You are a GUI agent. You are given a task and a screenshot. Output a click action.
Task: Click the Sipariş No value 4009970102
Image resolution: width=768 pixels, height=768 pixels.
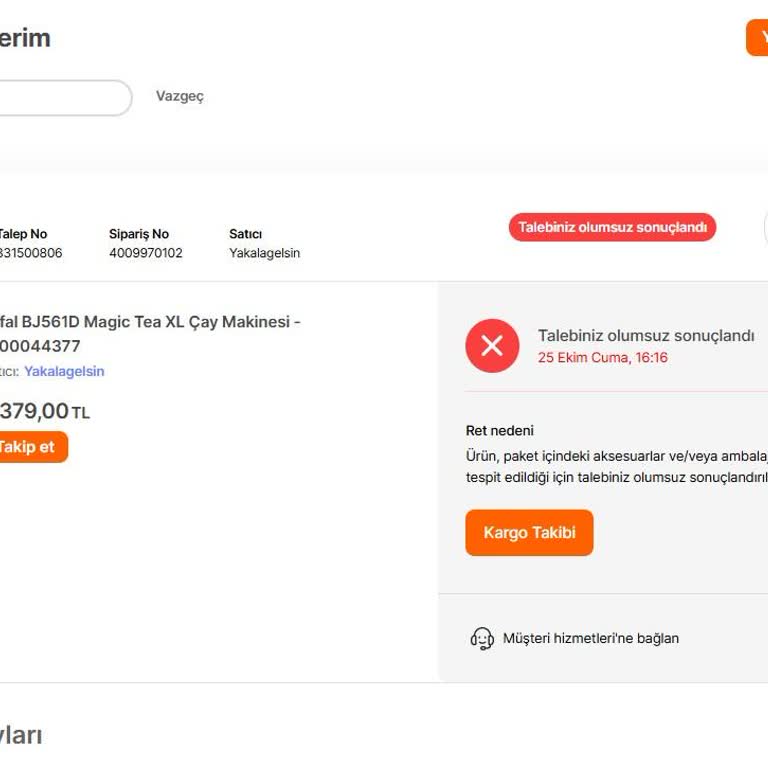tap(146, 253)
